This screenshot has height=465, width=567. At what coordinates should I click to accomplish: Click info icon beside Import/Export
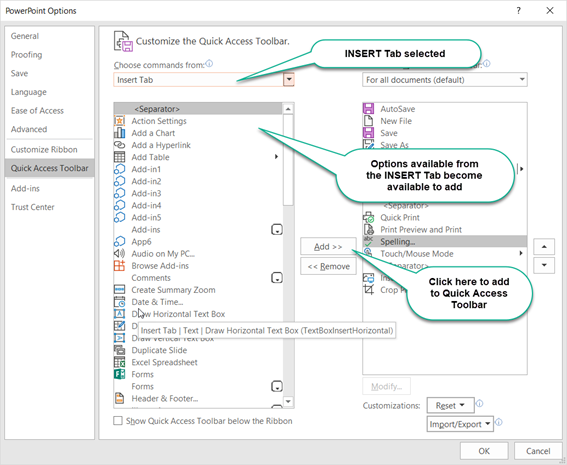click(498, 422)
